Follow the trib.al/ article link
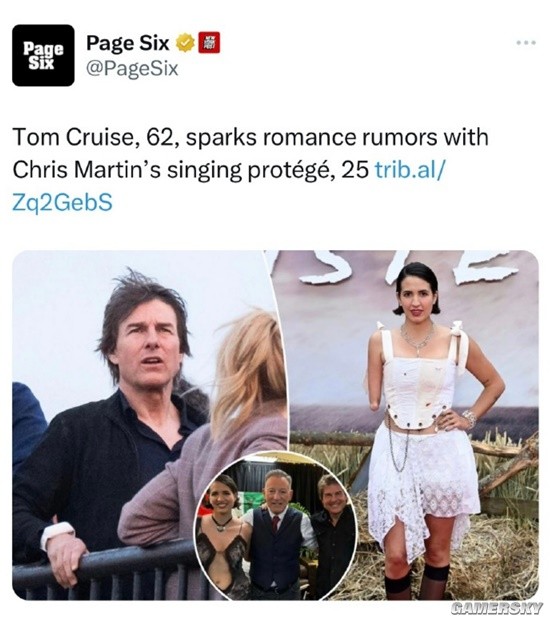 point(409,170)
